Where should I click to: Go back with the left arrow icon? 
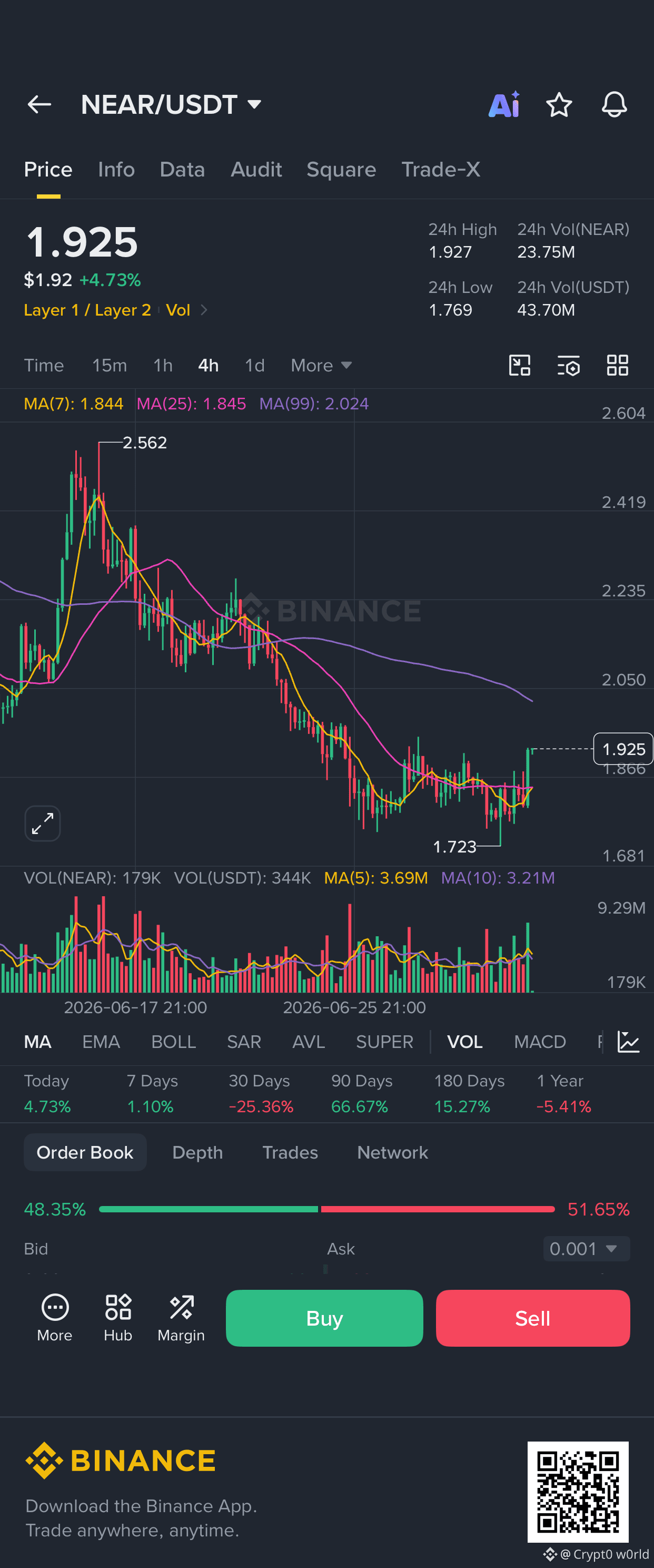click(39, 105)
